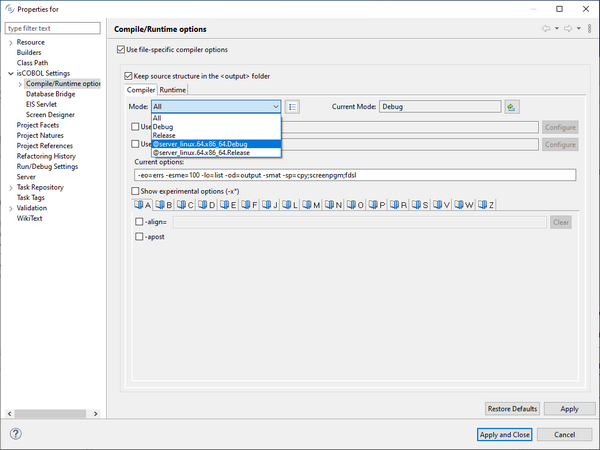Open the A options letter tab
The image size is (600, 450).
(x=142, y=205)
